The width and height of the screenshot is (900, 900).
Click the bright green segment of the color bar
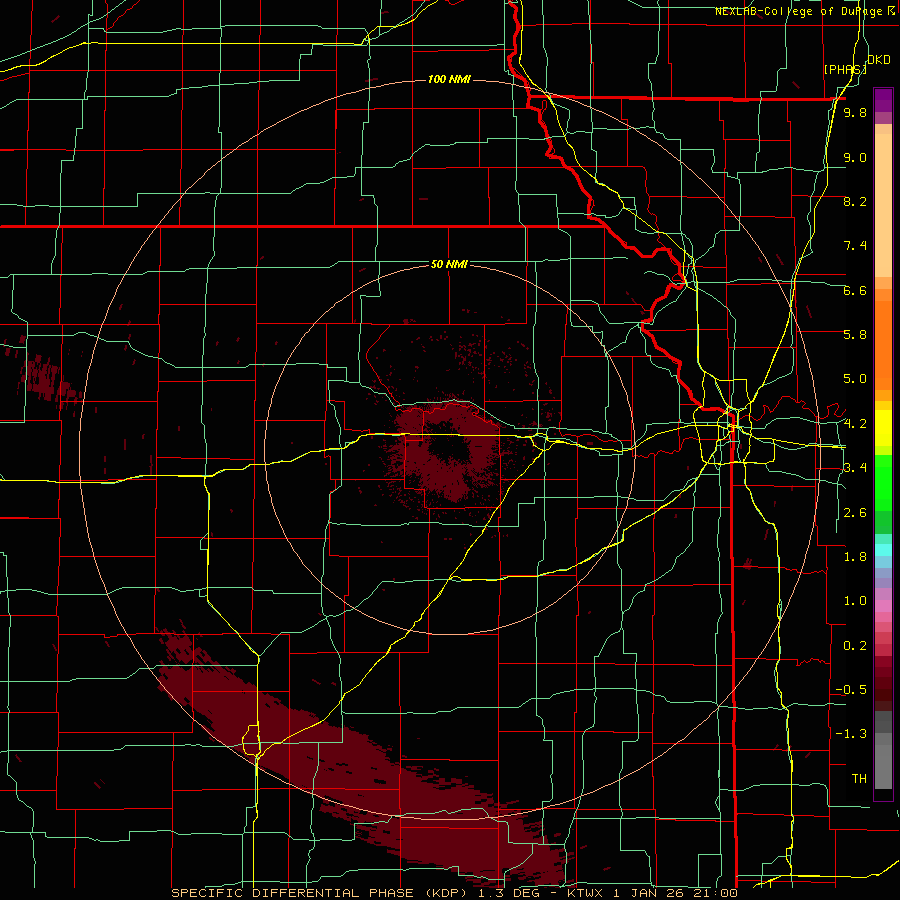pyautogui.click(x=883, y=483)
